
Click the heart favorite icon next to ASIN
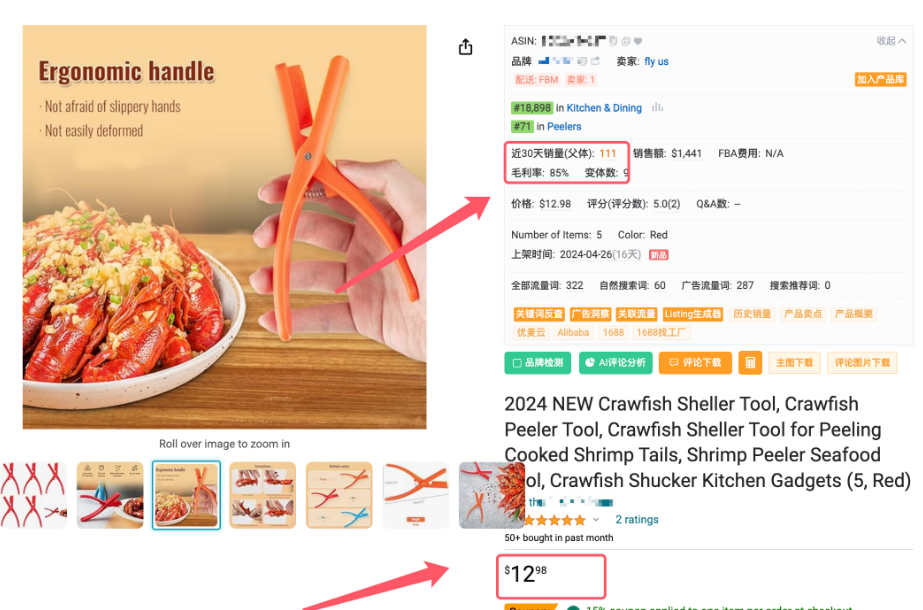tap(638, 41)
